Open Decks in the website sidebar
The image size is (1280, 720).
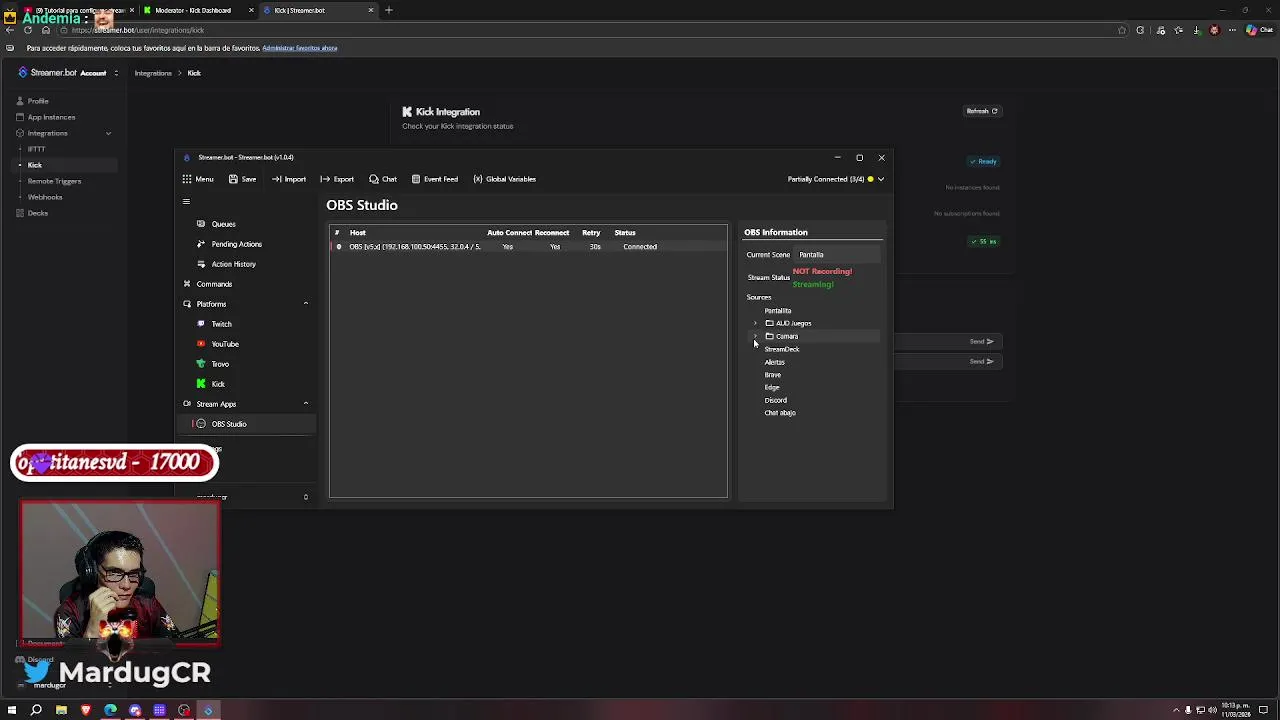pos(37,213)
